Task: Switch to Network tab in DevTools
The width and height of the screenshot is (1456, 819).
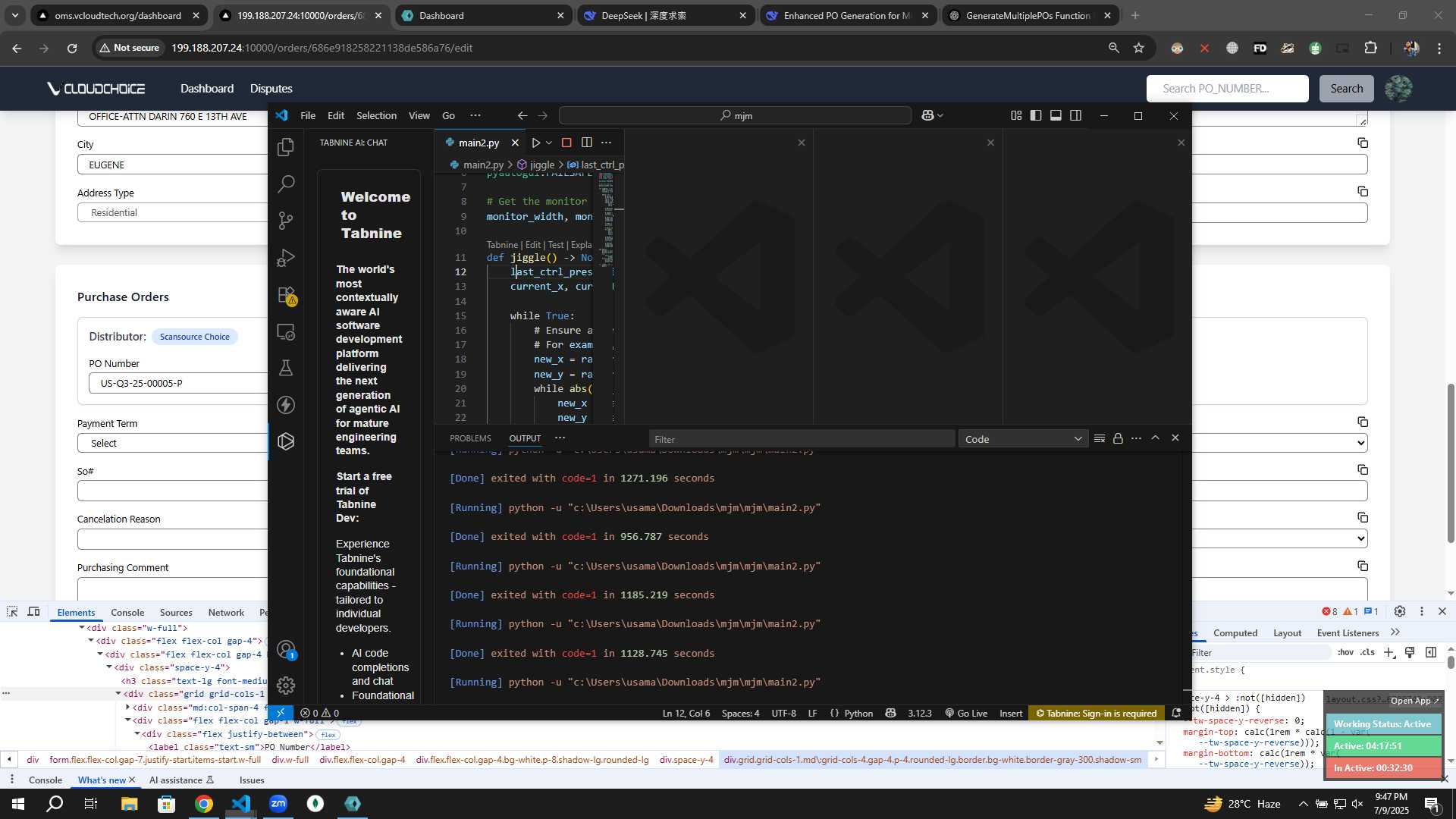Action: tap(226, 612)
